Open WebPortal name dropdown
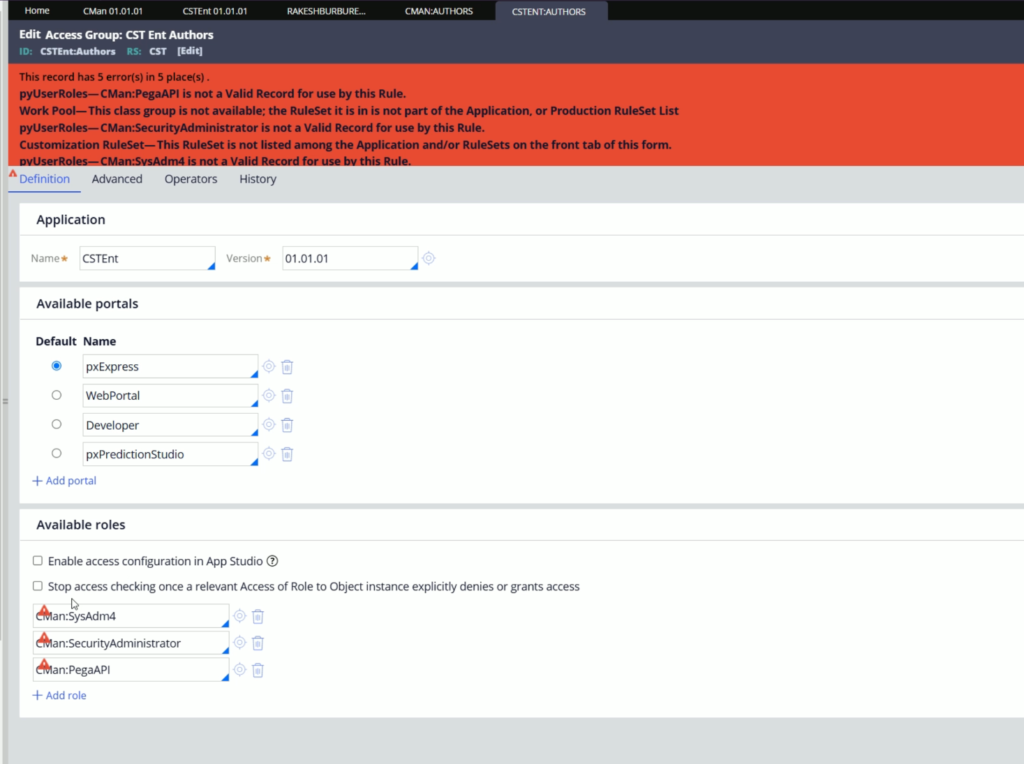 coord(254,403)
